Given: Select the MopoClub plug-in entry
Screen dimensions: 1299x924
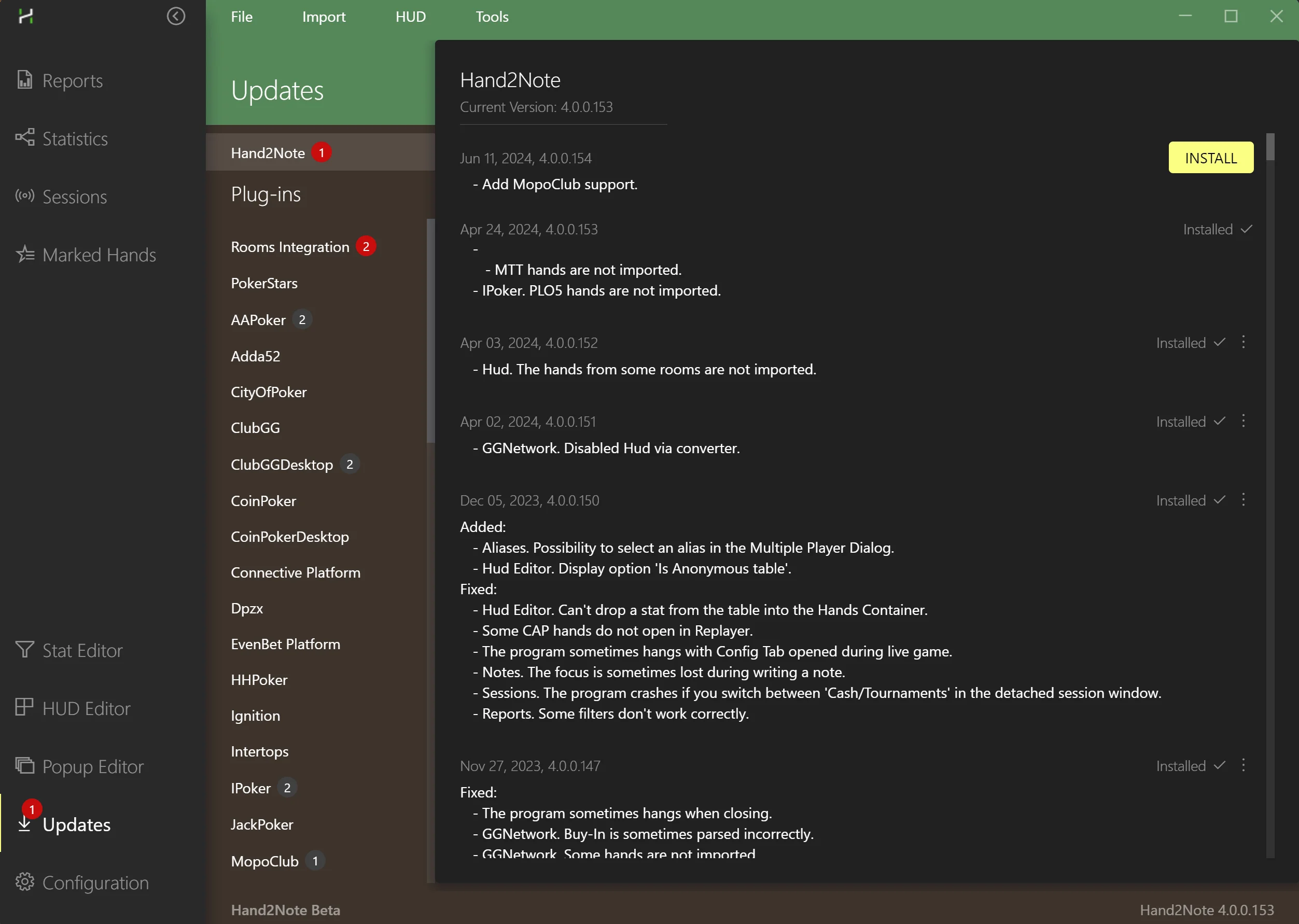Looking at the screenshot, I should (264, 861).
